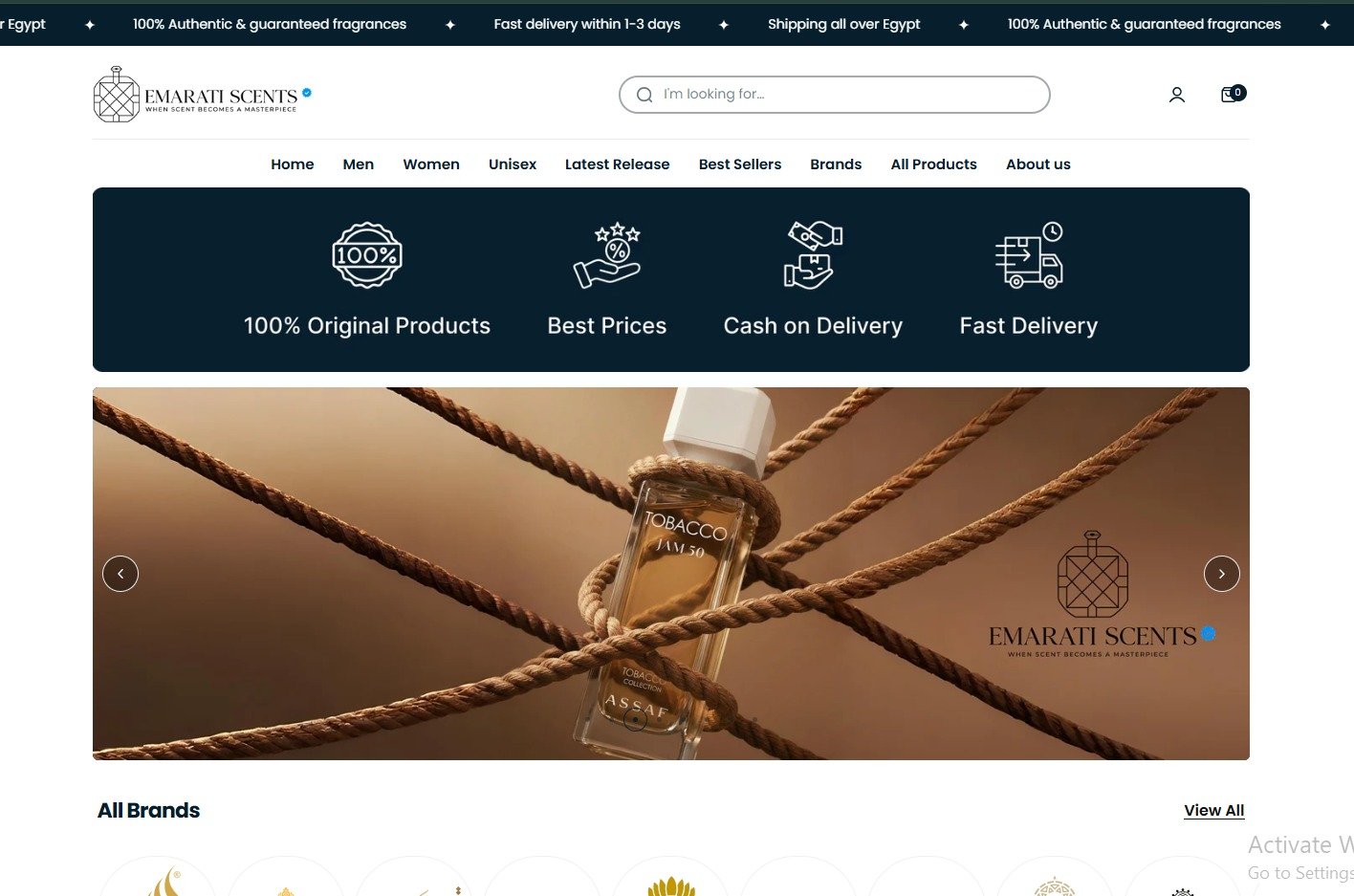This screenshot has height=896, width=1354.
Task: Open the shopping cart icon
Action: (1233, 94)
